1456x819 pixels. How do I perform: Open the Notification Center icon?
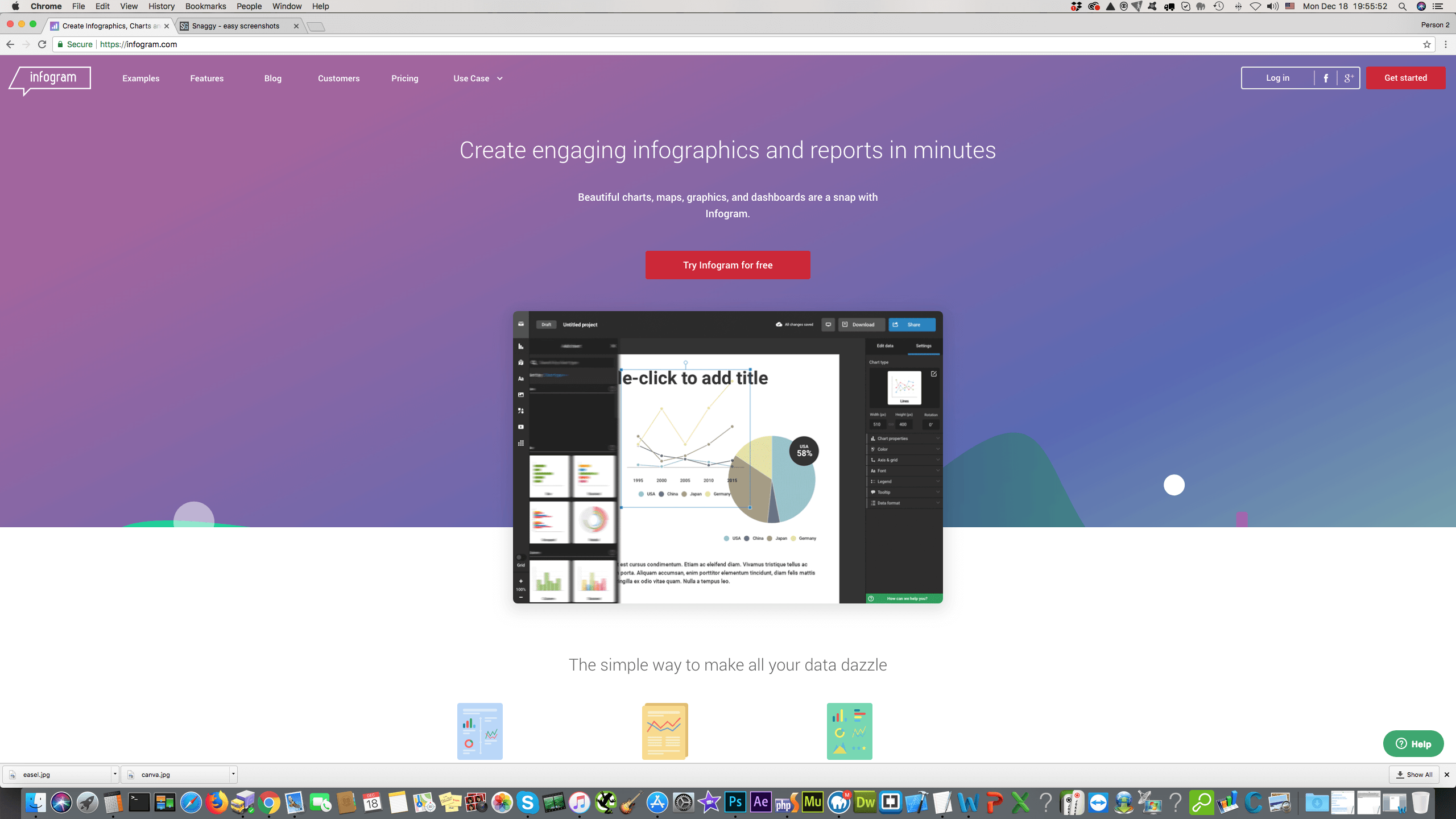[x=1438, y=6]
